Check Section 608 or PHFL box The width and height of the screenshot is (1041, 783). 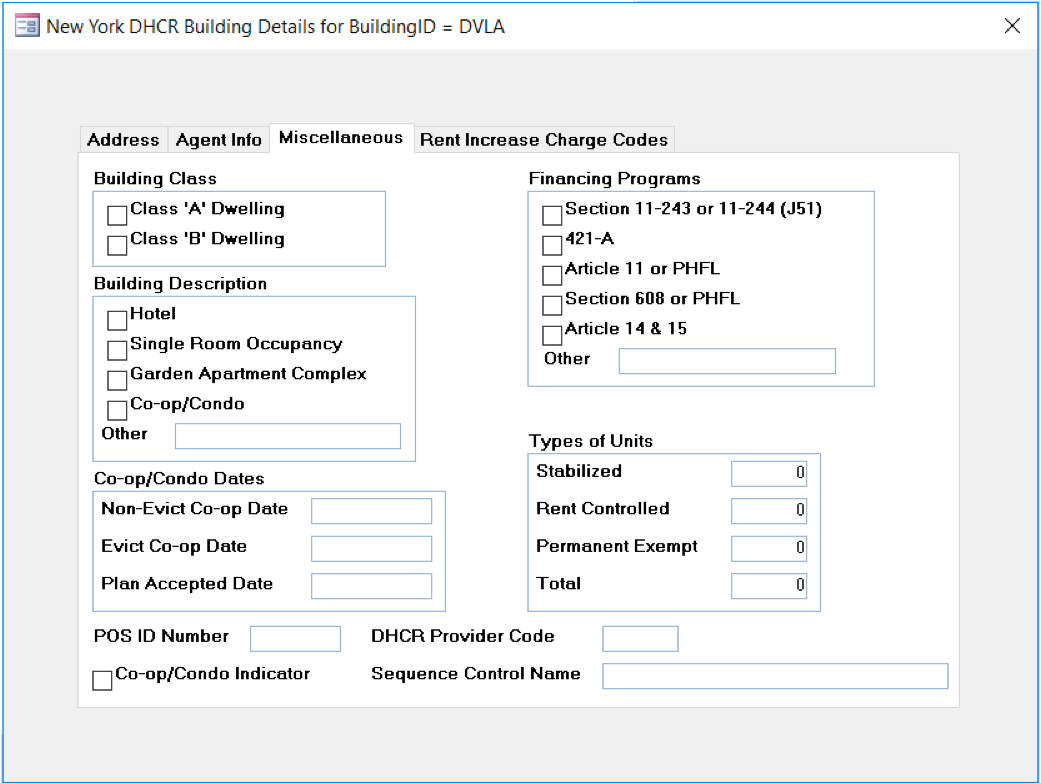point(552,305)
